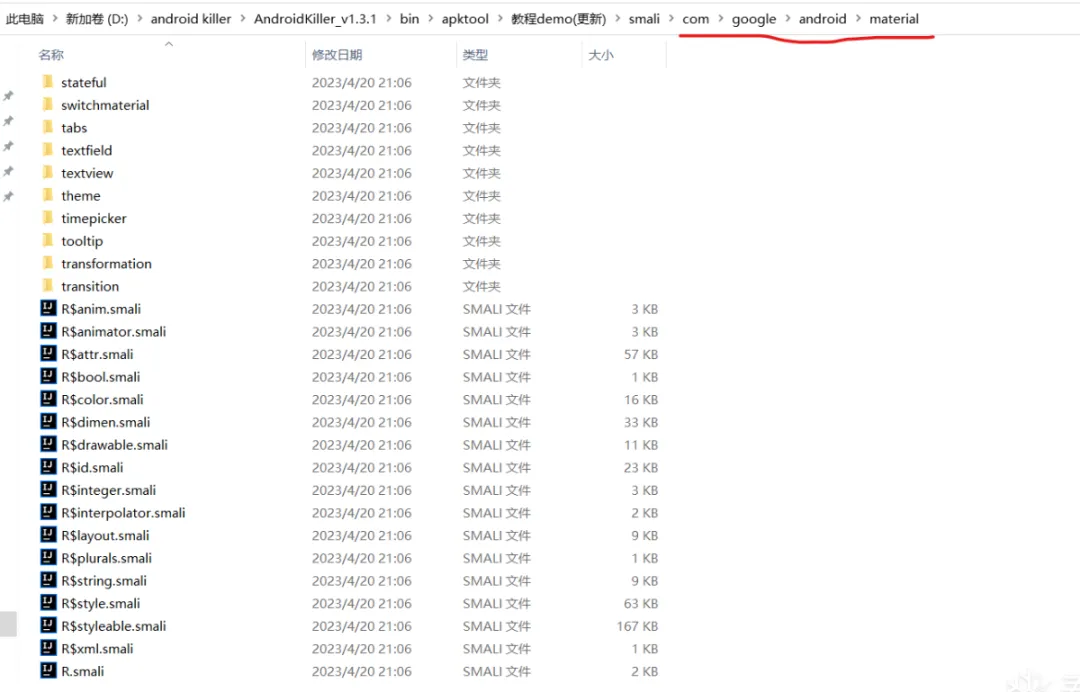
Task: Click the sort arrow above the 名称 column
Action: click(x=169, y=44)
